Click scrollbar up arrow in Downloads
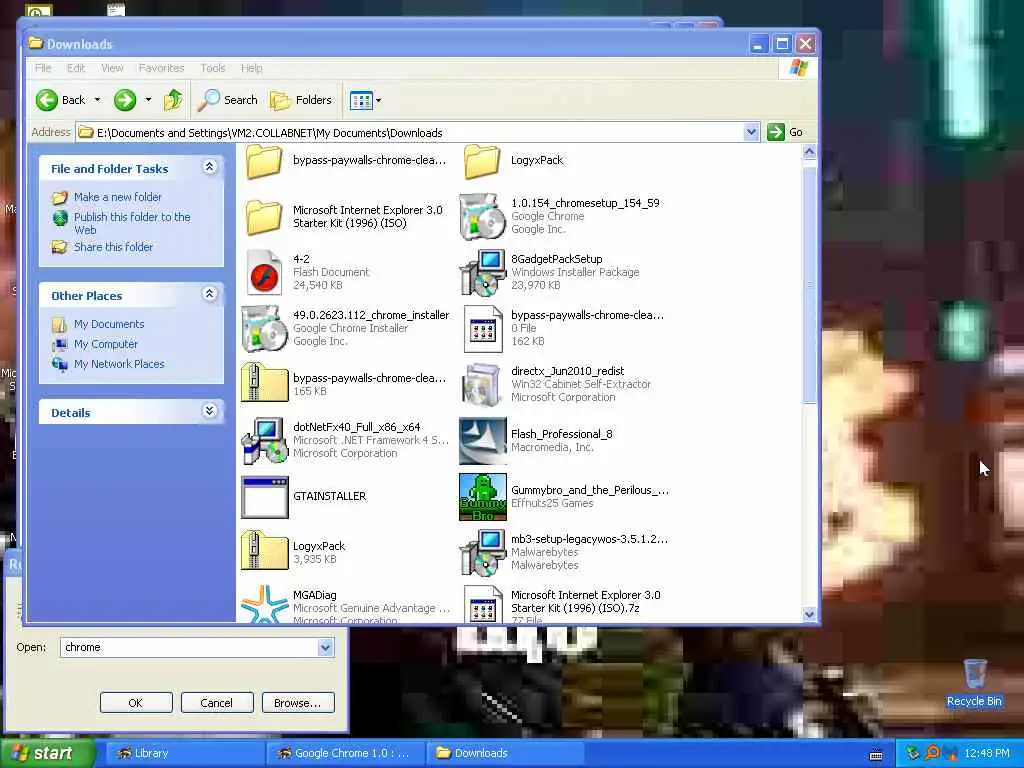The width and height of the screenshot is (1024, 768). 809,152
